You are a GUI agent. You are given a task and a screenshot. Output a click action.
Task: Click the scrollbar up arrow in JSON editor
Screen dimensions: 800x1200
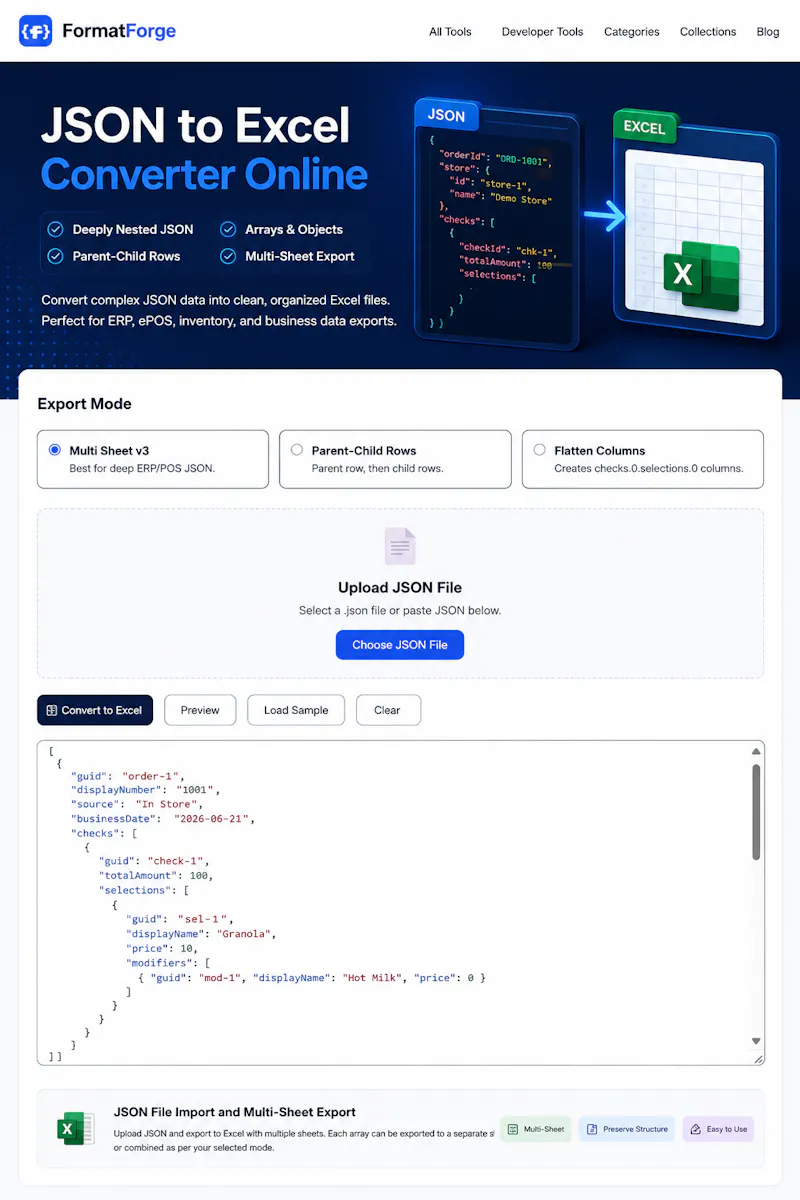(x=757, y=751)
